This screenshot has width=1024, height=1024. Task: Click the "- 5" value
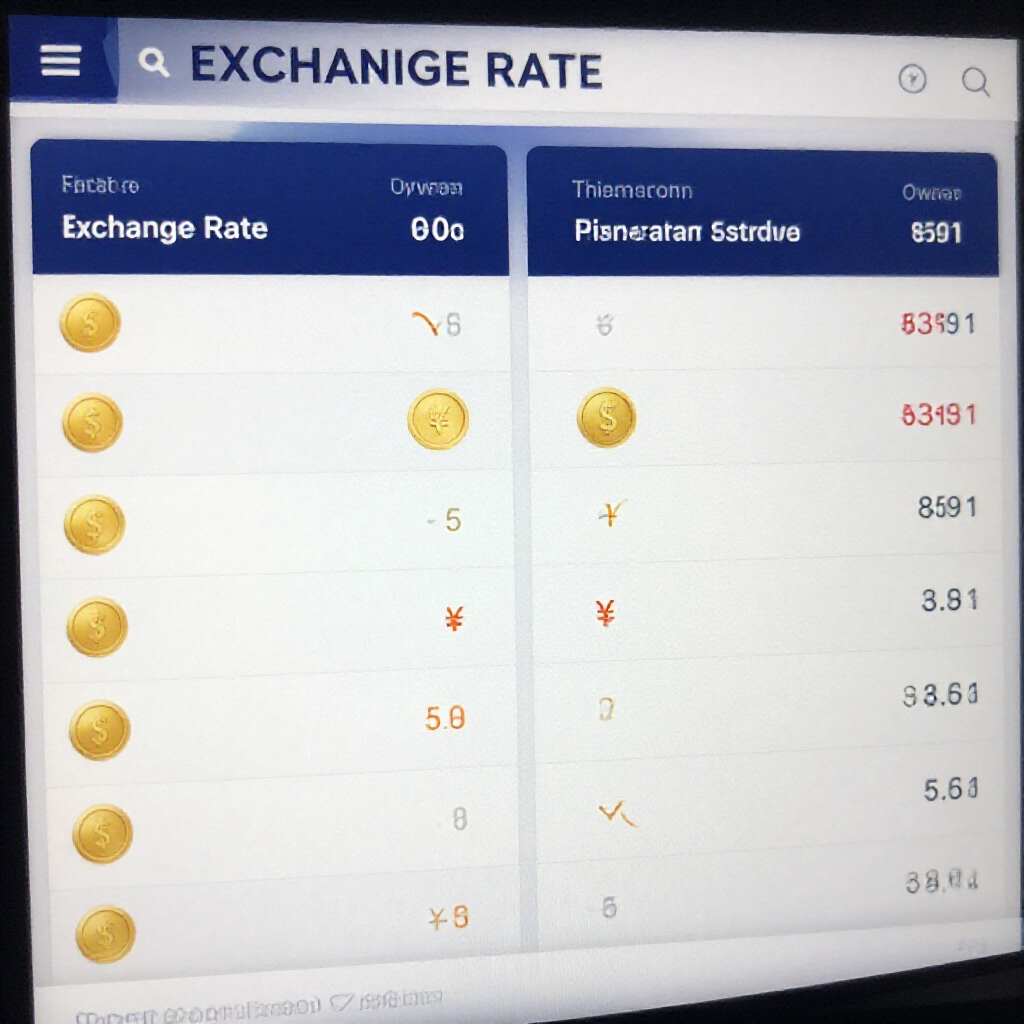(x=444, y=520)
